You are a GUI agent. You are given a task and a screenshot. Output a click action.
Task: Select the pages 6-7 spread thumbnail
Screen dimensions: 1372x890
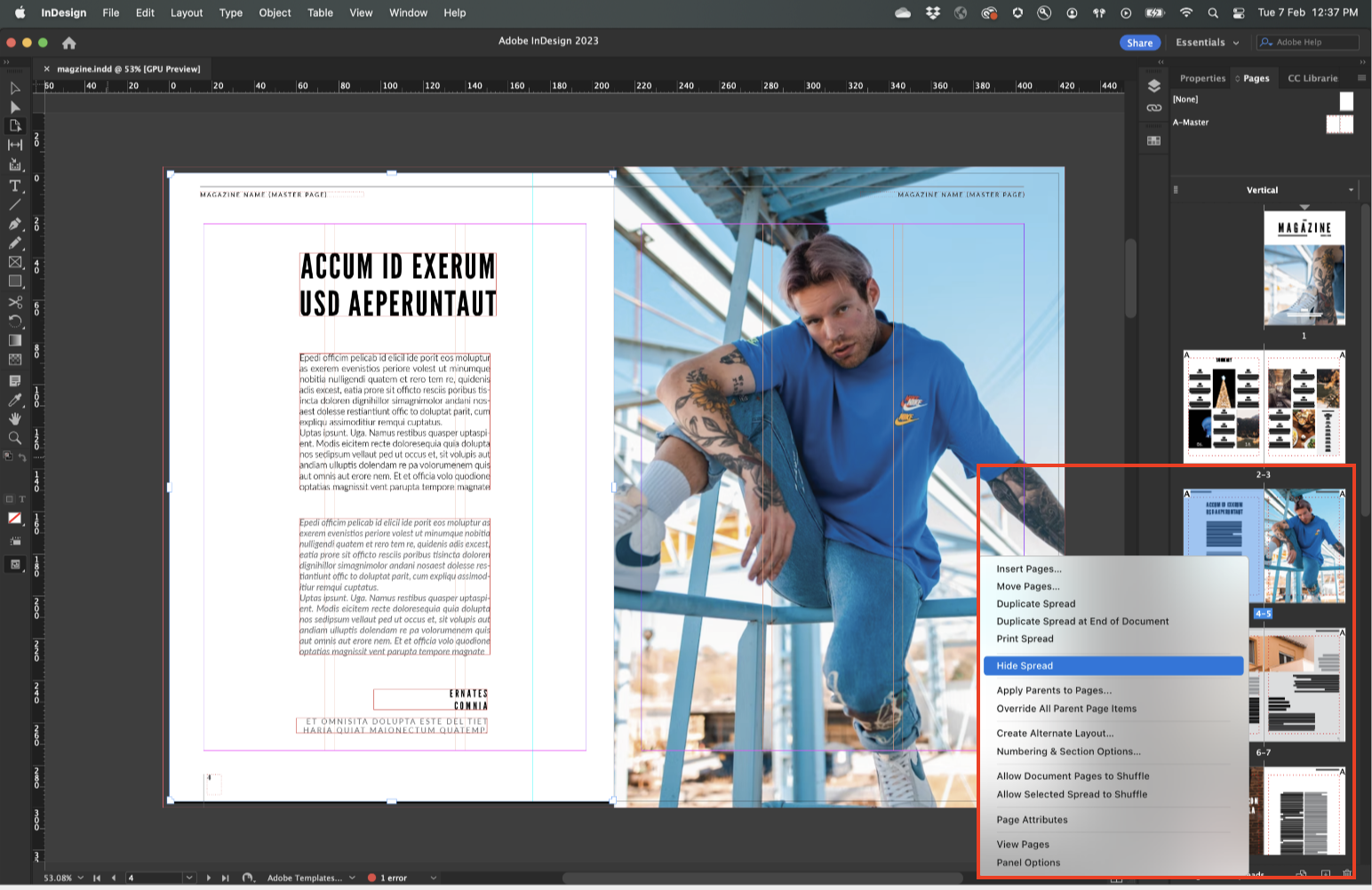click(1302, 684)
